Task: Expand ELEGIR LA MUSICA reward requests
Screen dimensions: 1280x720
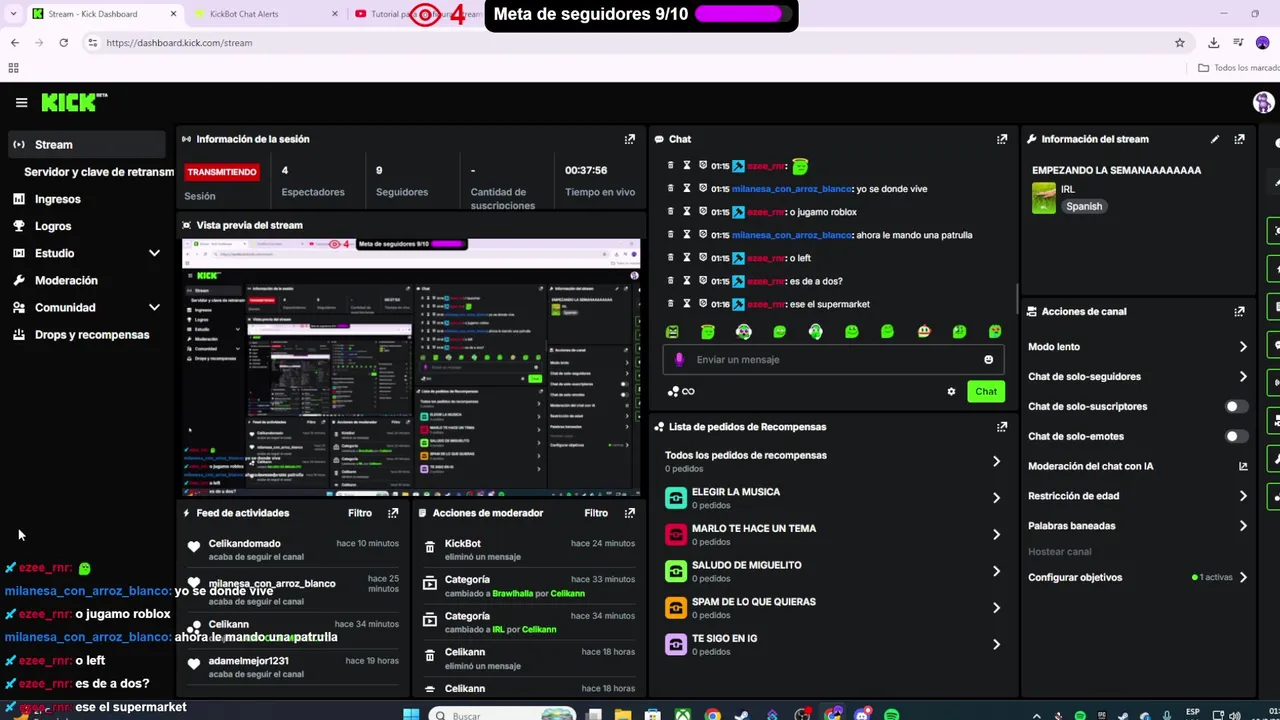Action: (x=996, y=498)
